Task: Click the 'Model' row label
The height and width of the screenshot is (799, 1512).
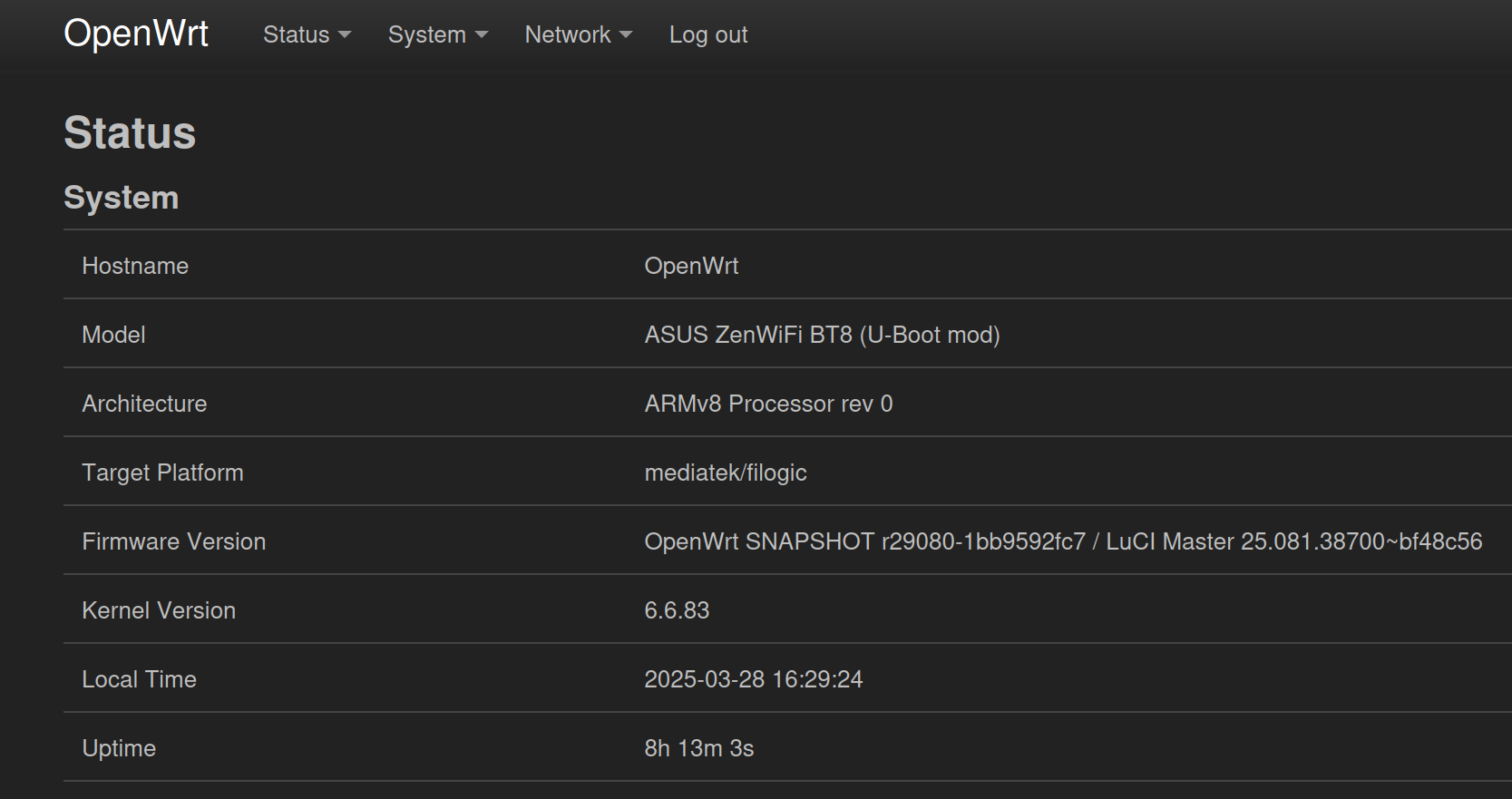Action: 113,335
